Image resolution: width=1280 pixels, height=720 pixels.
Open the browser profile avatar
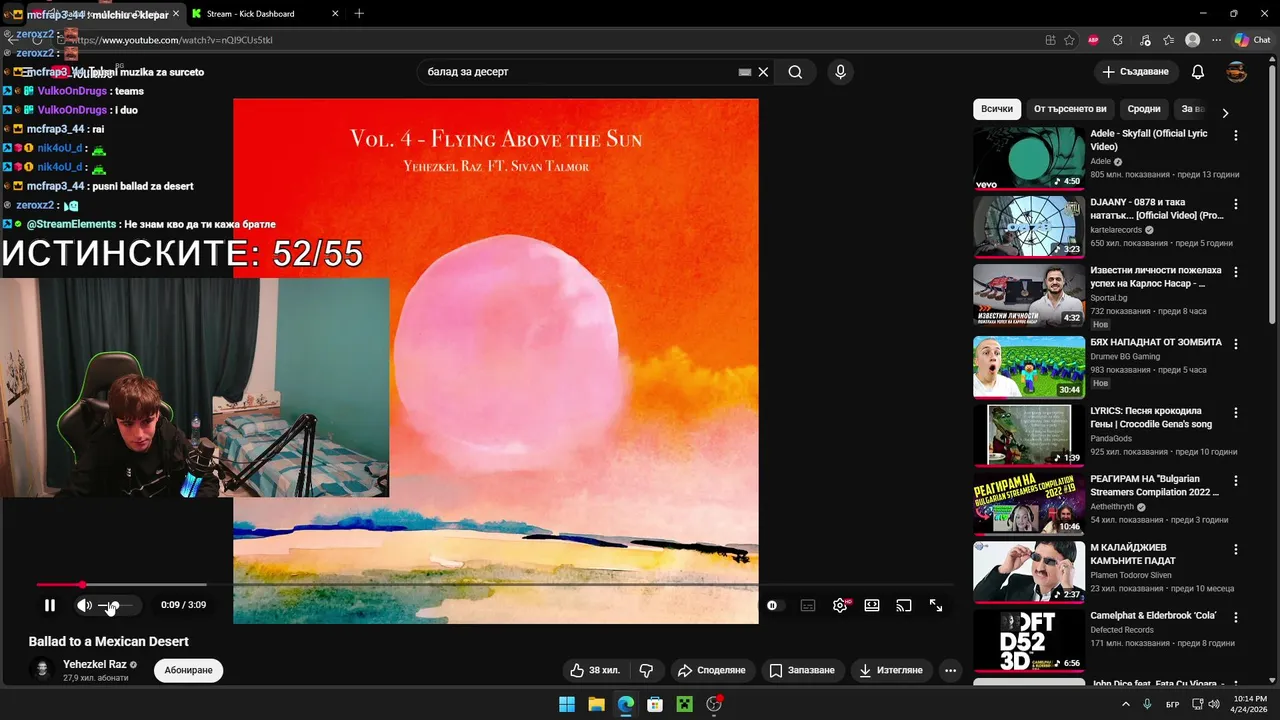pyautogui.click(x=1192, y=40)
